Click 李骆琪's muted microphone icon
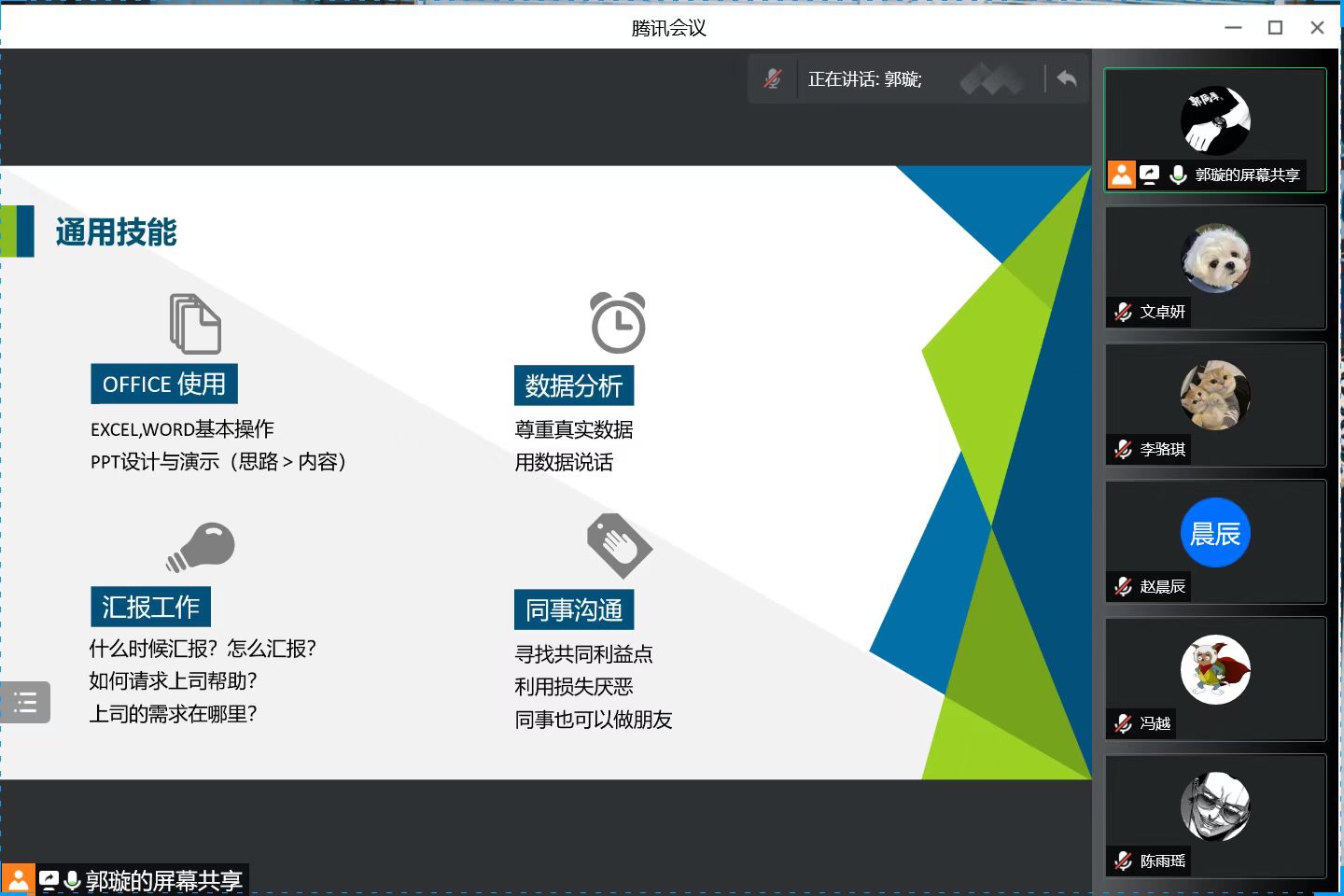 (x=1123, y=449)
